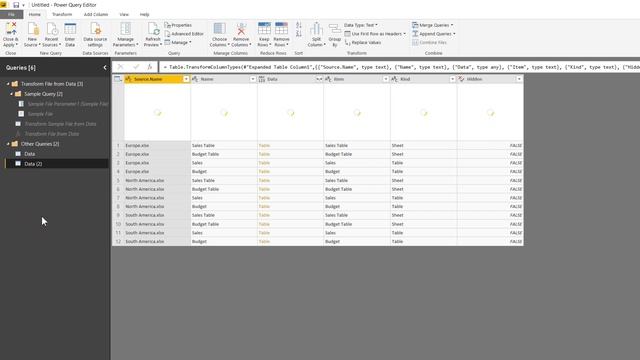Viewport: 640px width, 360px height.
Task: Click South America.xlsx cell in row 9
Action: 157,215
